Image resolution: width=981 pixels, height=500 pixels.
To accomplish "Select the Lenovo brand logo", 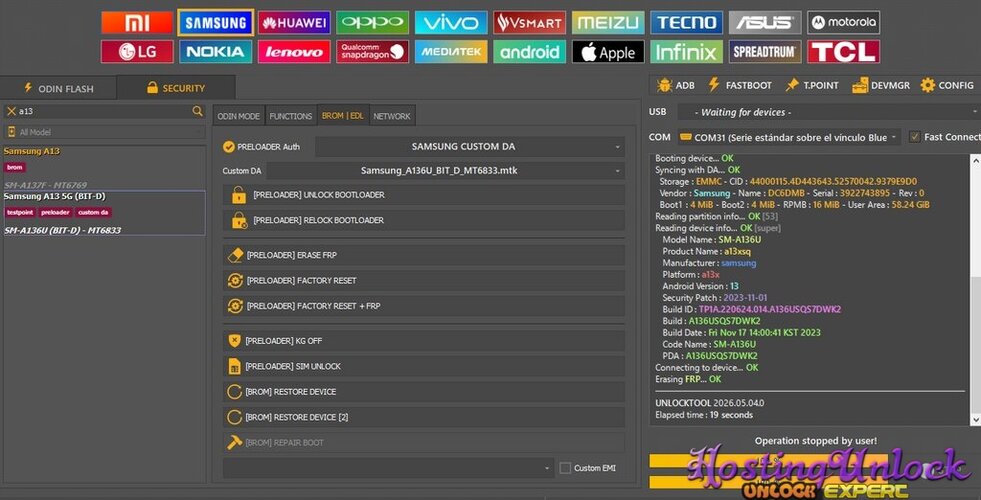I will point(294,52).
